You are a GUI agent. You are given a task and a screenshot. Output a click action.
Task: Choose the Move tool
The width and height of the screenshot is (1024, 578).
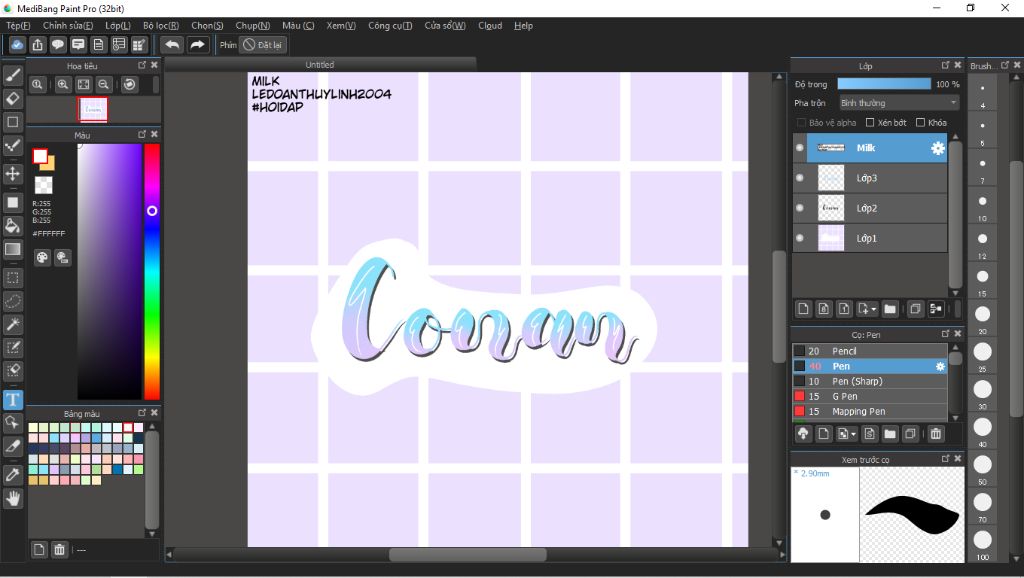pos(12,174)
